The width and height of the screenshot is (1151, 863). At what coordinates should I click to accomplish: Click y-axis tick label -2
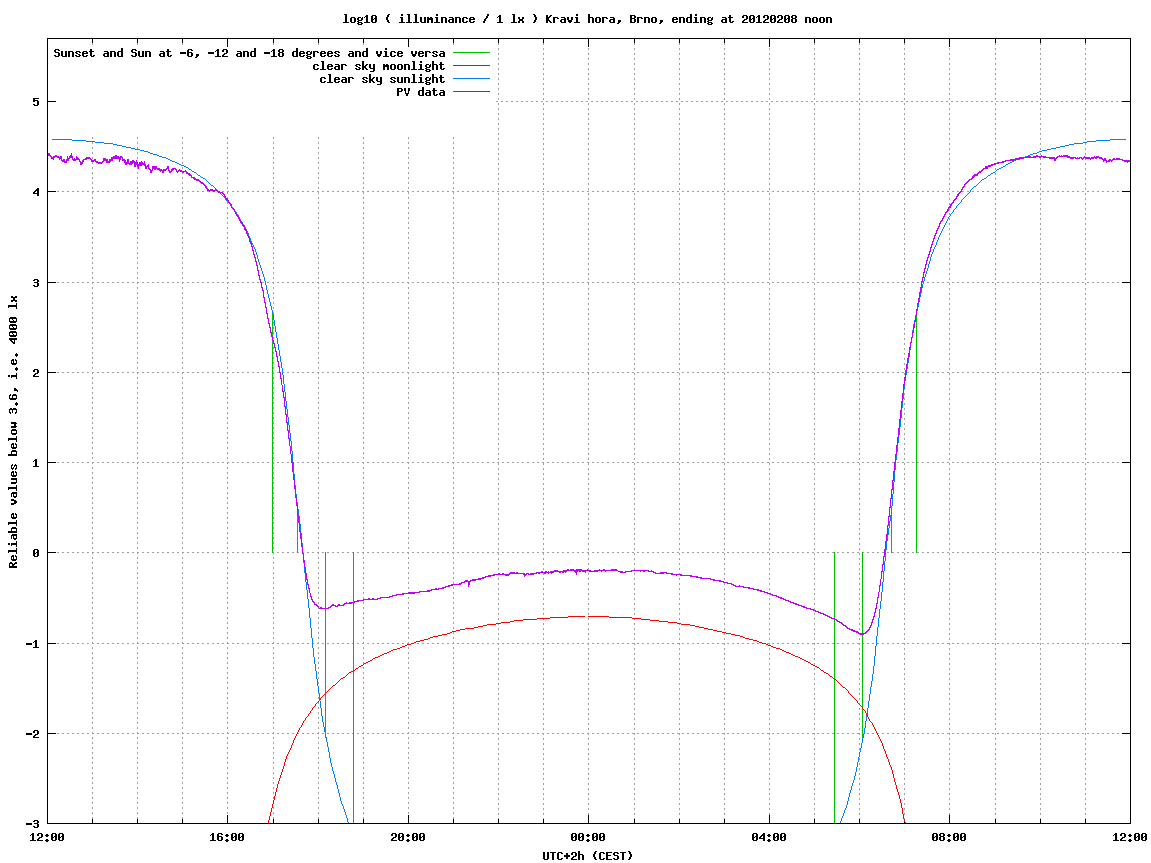click(x=32, y=734)
